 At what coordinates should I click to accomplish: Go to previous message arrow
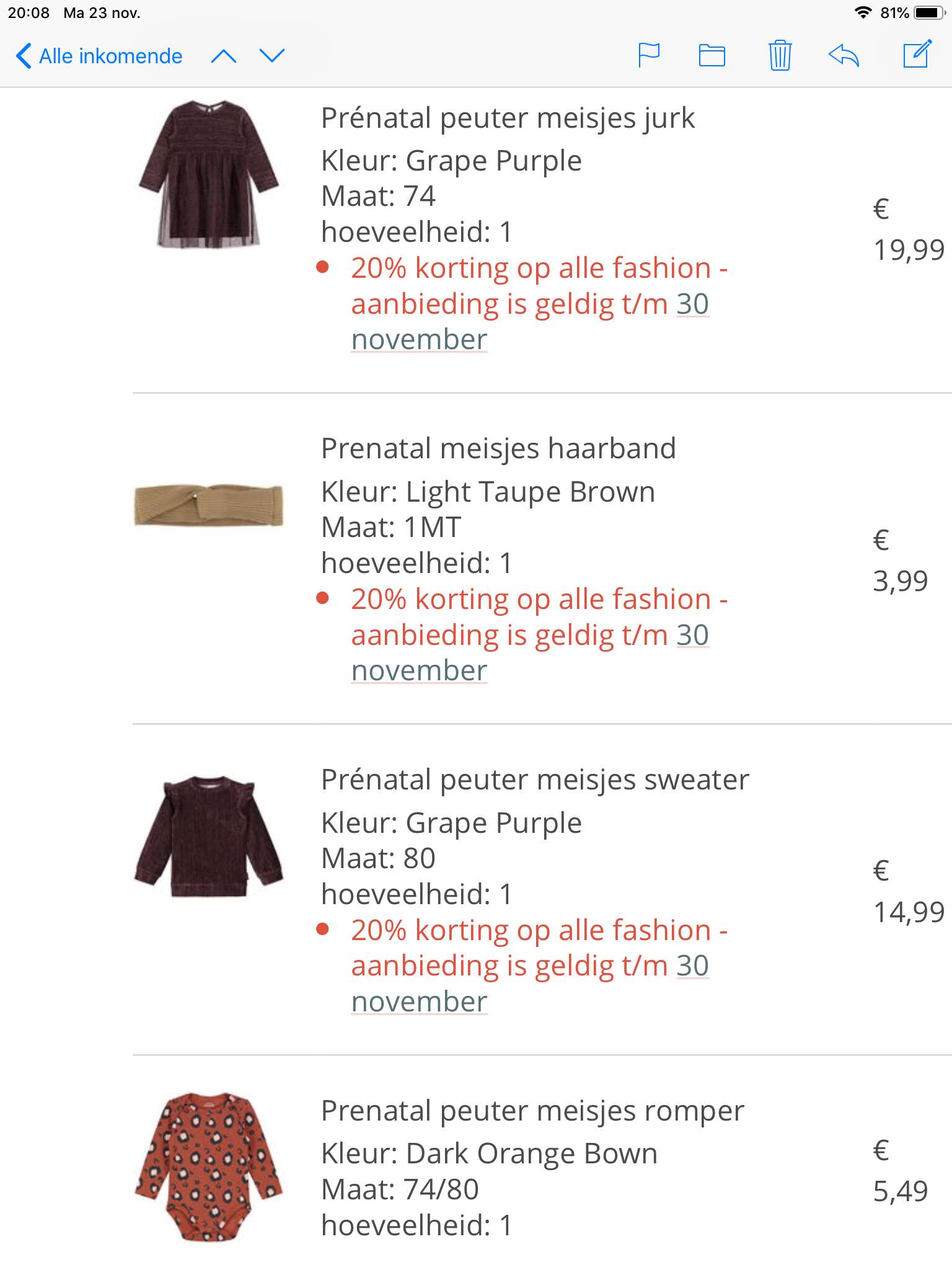tap(224, 56)
